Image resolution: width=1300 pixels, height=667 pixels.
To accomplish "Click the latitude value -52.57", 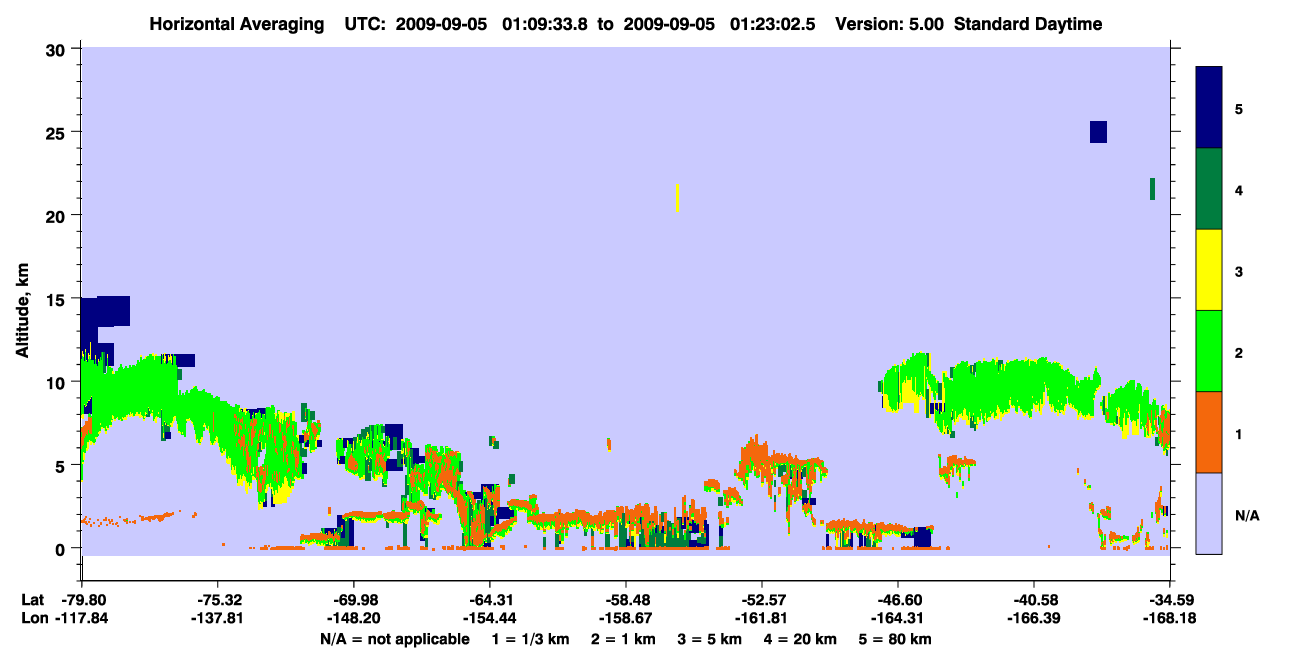I will click(762, 600).
